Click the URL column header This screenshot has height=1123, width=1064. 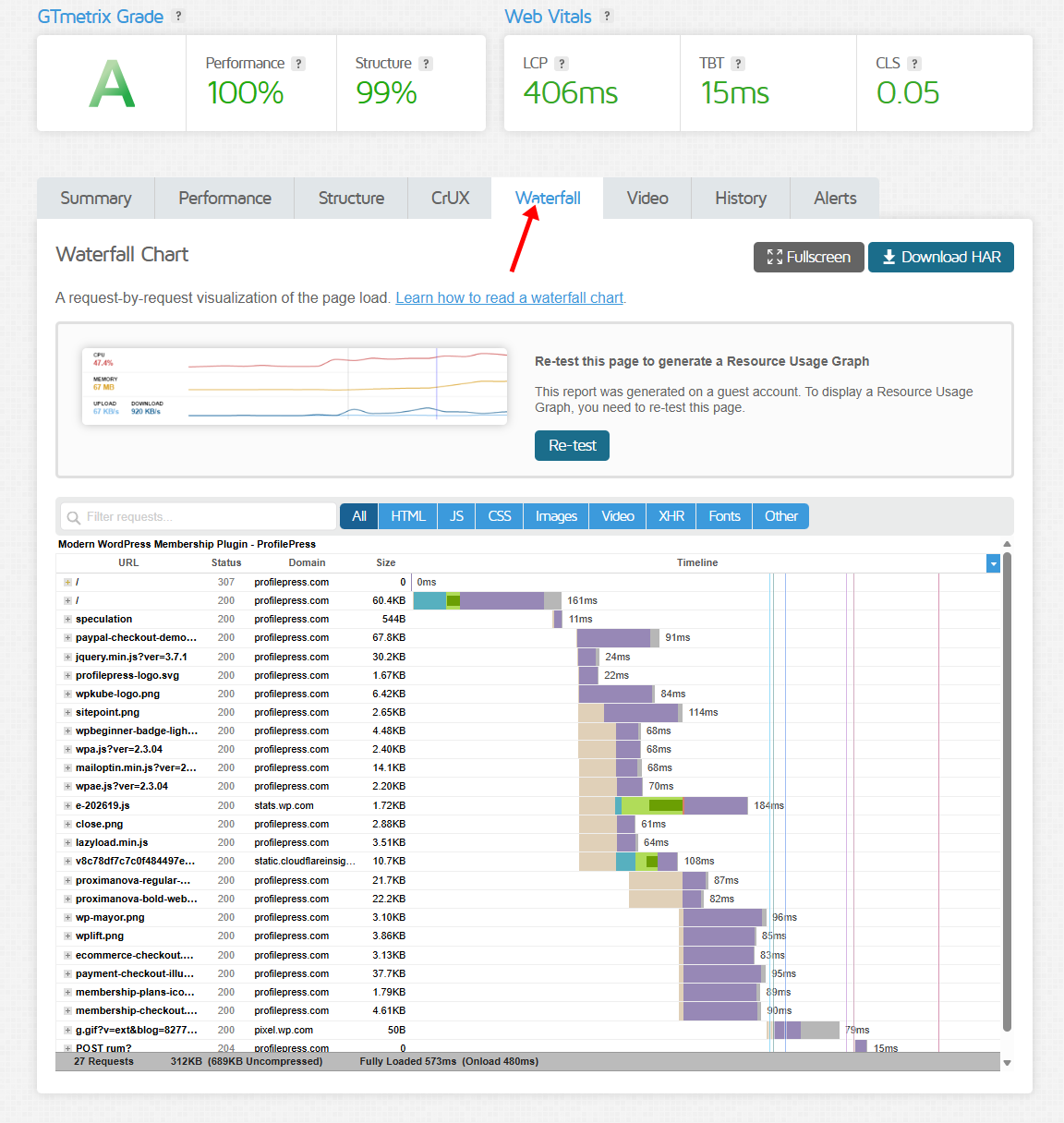coord(128,563)
